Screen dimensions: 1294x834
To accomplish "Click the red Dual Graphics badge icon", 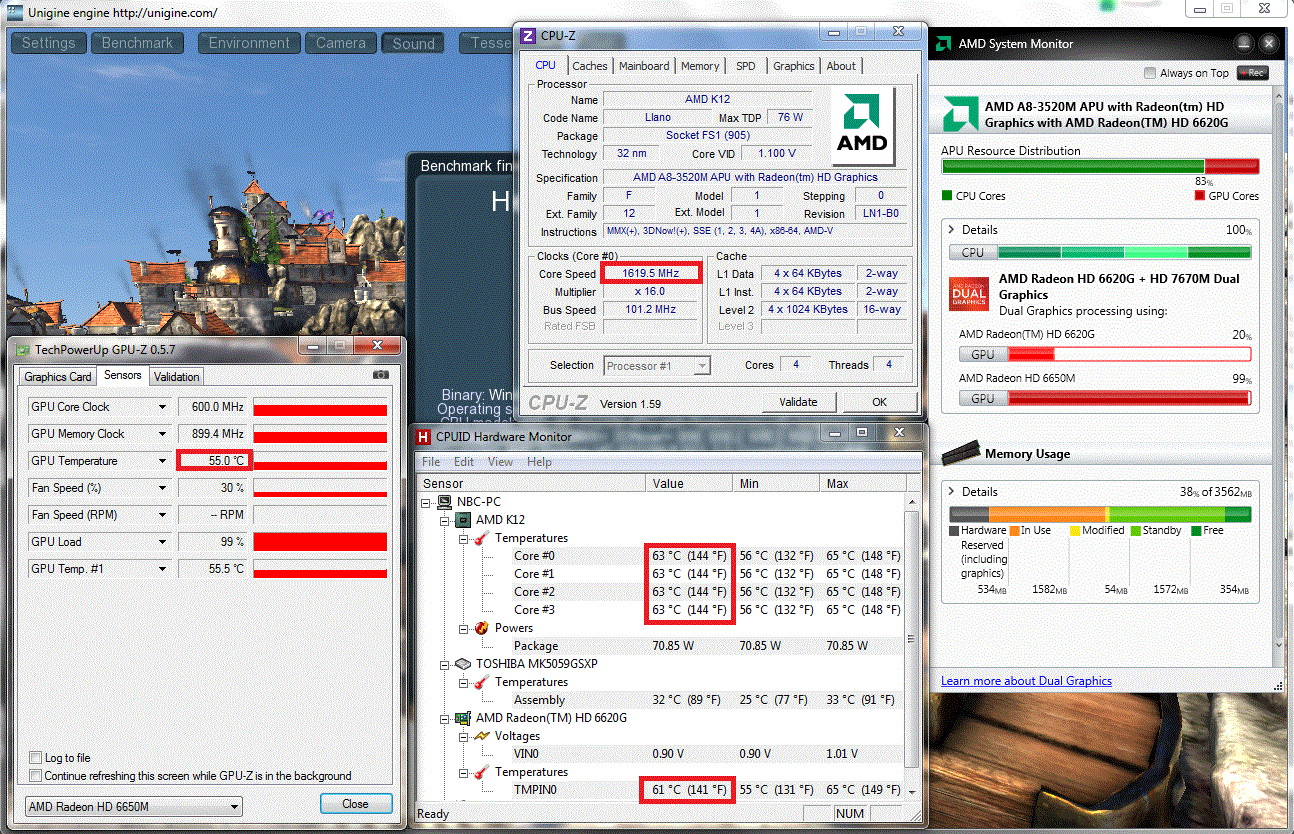I will (x=968, y=295).
